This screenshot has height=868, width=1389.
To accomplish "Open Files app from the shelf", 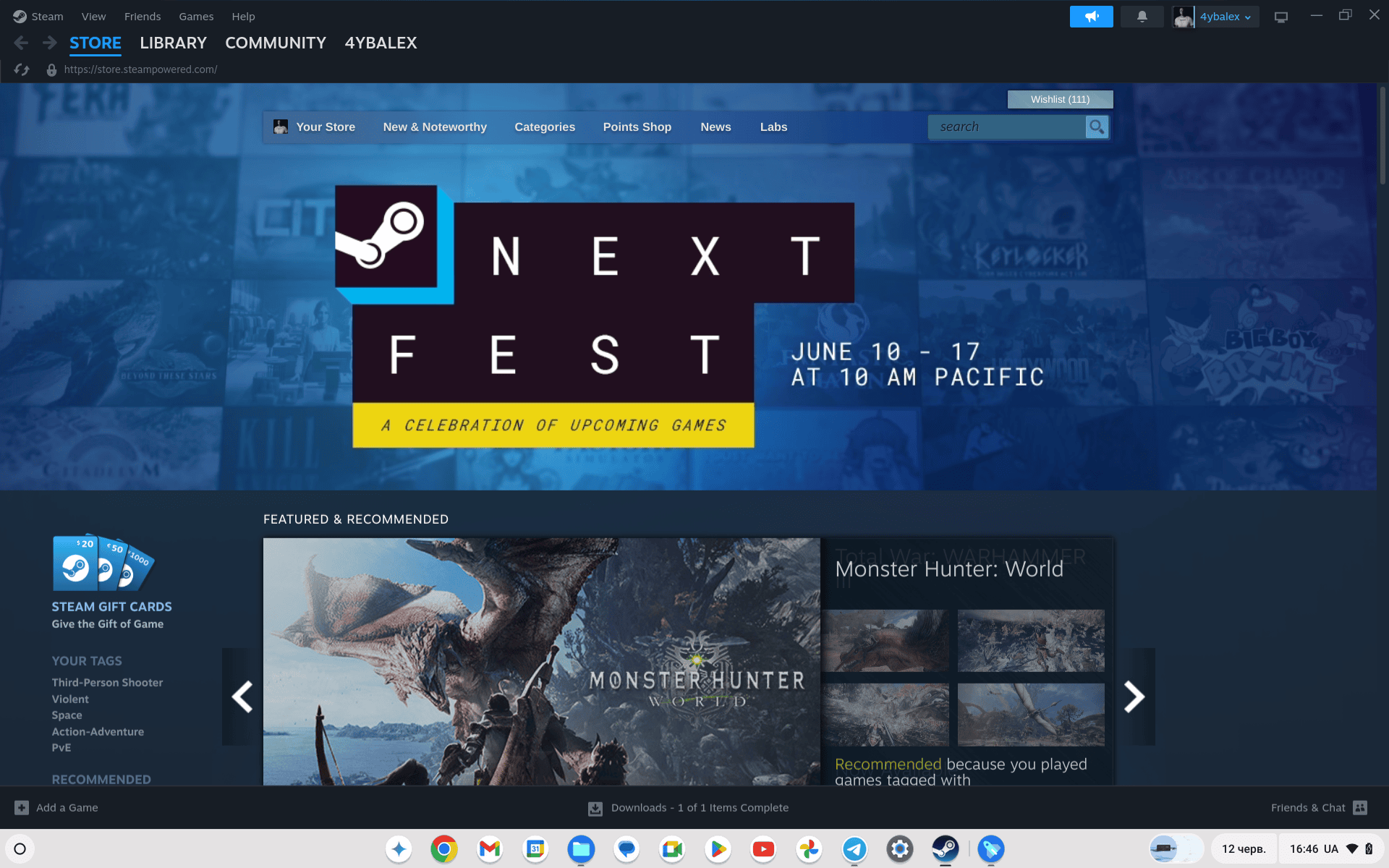I will click(x=581, y=848).
